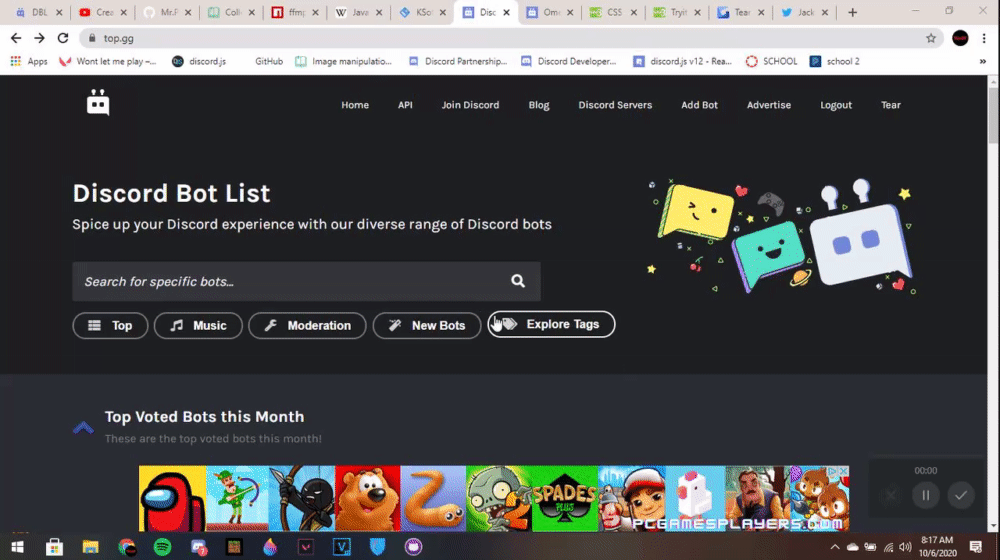Open a new browser tab

(853, 12)
